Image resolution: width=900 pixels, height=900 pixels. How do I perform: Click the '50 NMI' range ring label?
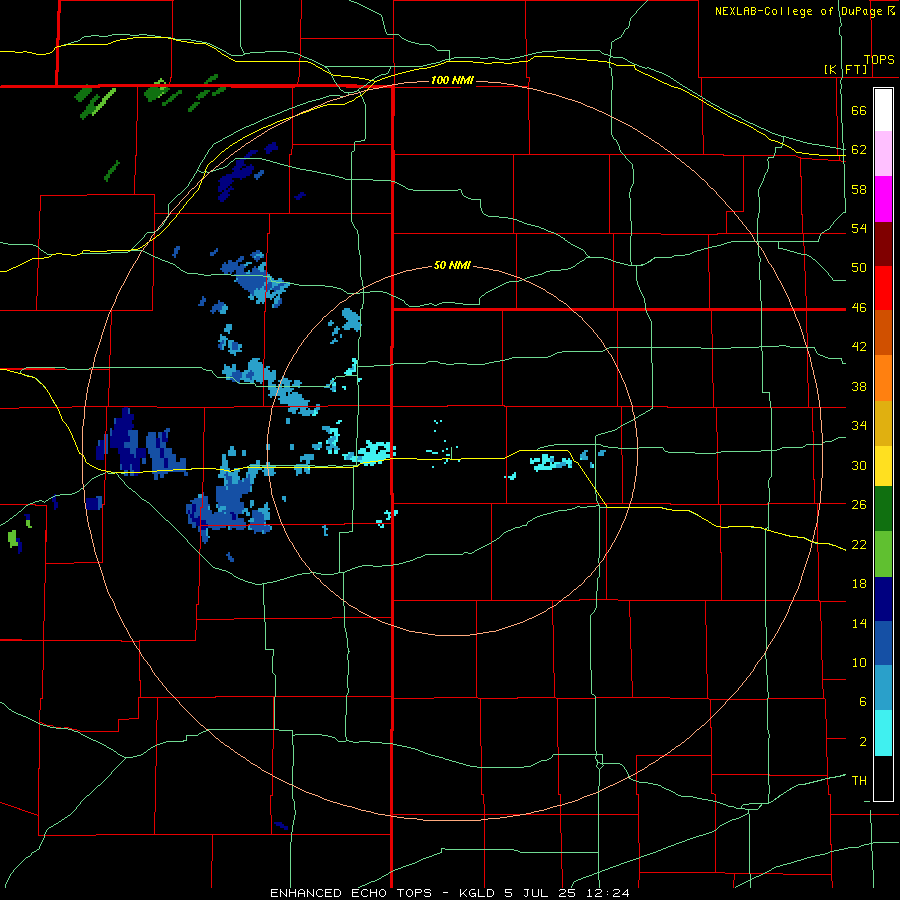point(452,265)
